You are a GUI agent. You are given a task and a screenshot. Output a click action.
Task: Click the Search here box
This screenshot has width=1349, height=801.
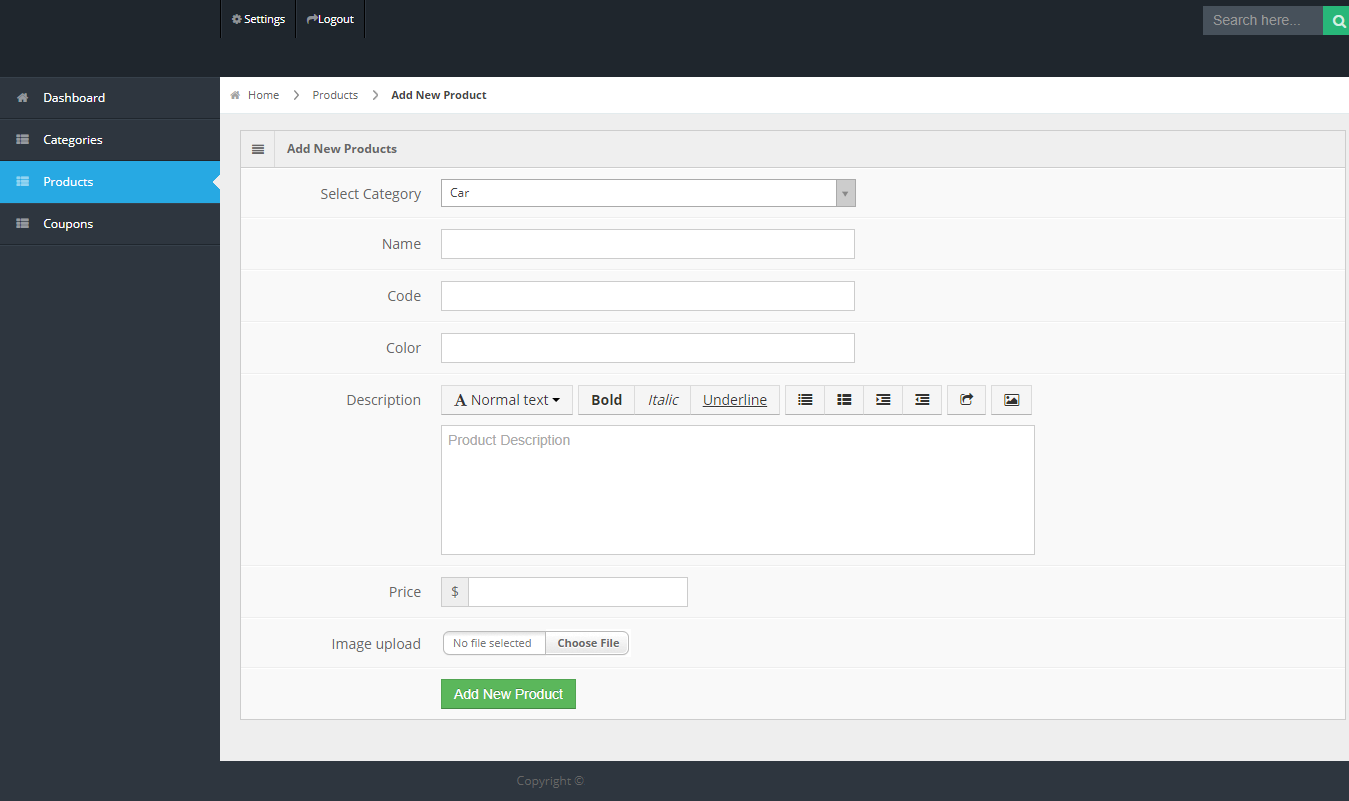point(1263,20)
